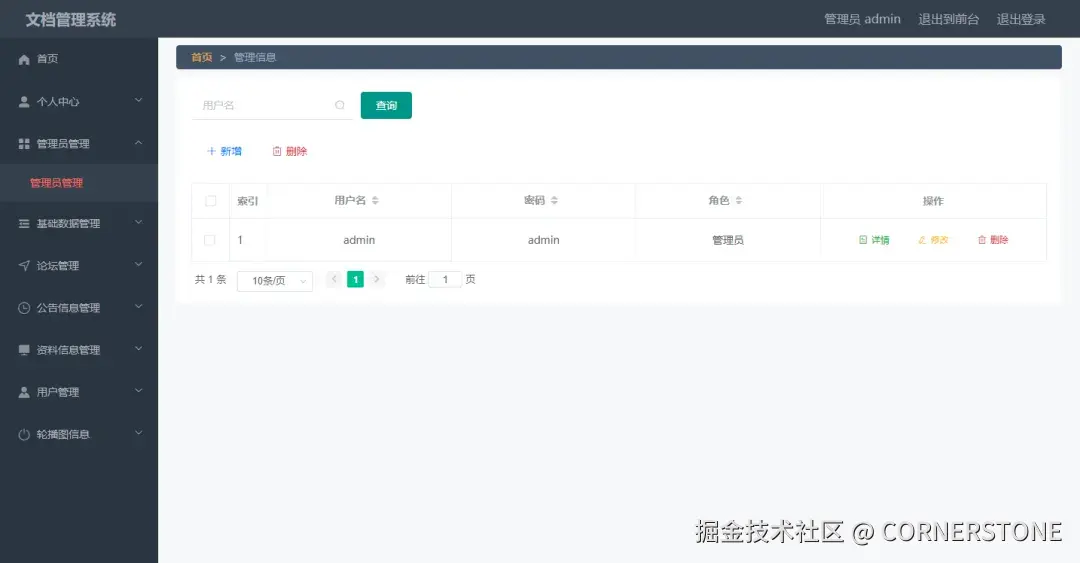Sort by 用户名 column arrows
Viewport: 1080px width, 563px height.
375,201
